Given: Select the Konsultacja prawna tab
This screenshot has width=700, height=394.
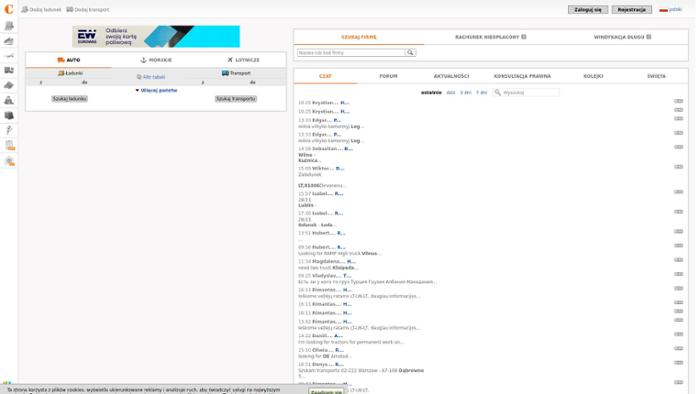Looking at the screenshot, I should (x=522, y=76).
